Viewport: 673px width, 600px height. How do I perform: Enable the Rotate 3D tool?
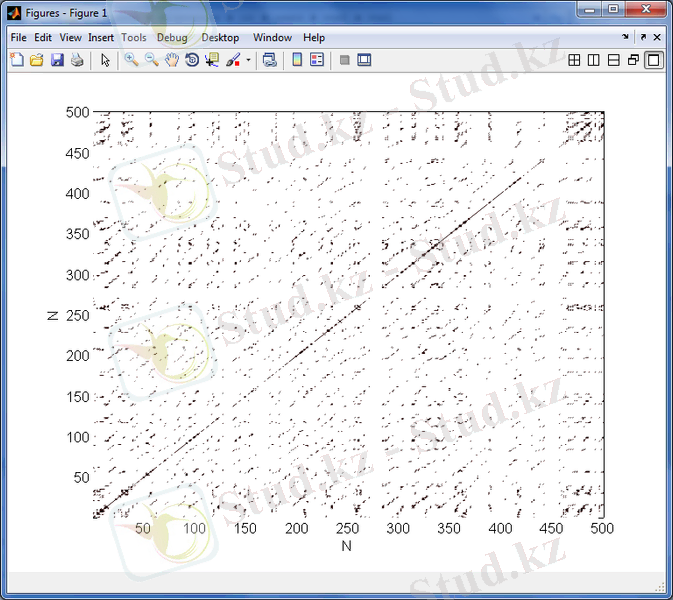[192, 60]
